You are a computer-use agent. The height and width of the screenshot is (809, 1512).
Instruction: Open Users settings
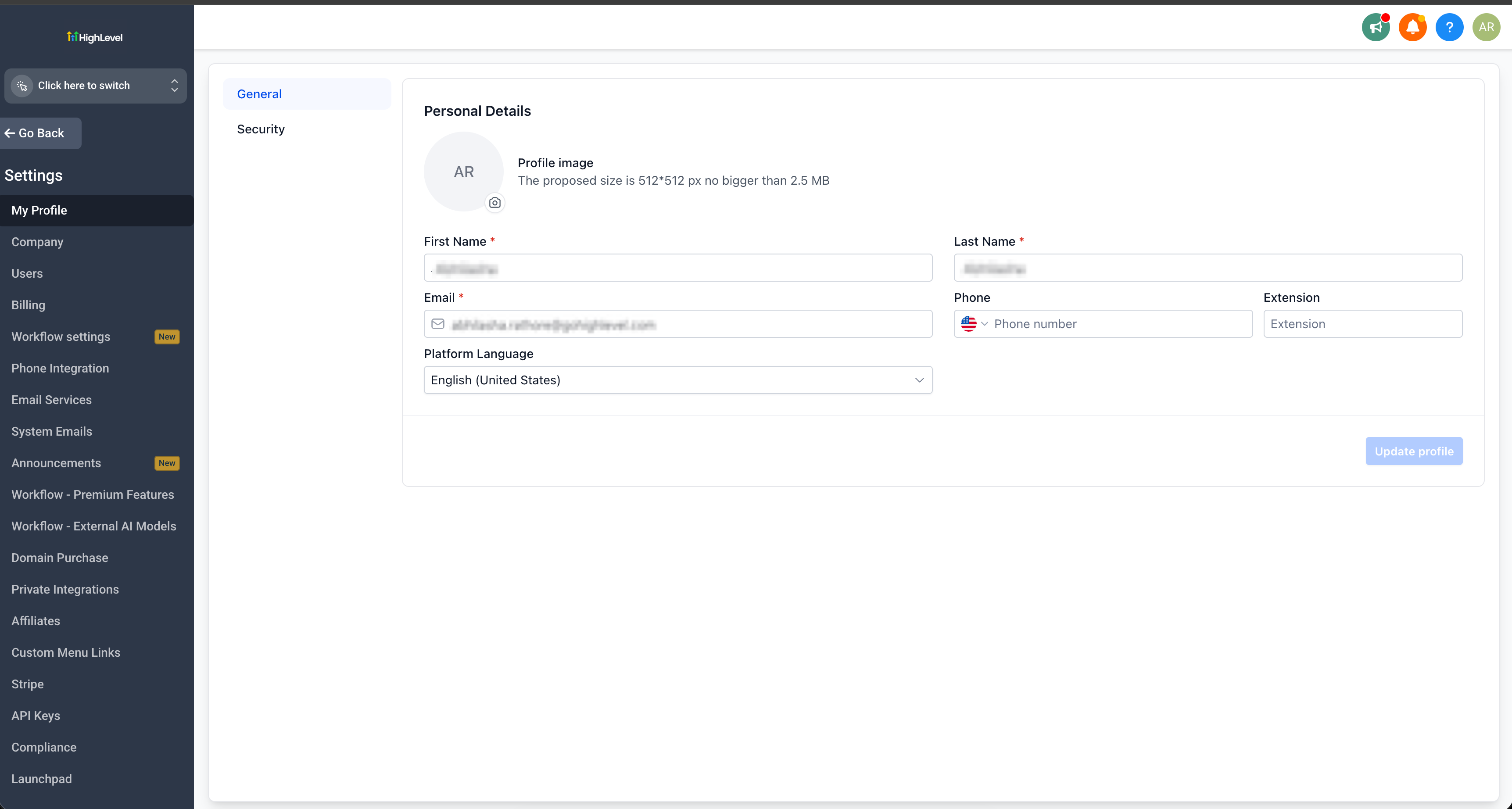[x=97, y=274]
